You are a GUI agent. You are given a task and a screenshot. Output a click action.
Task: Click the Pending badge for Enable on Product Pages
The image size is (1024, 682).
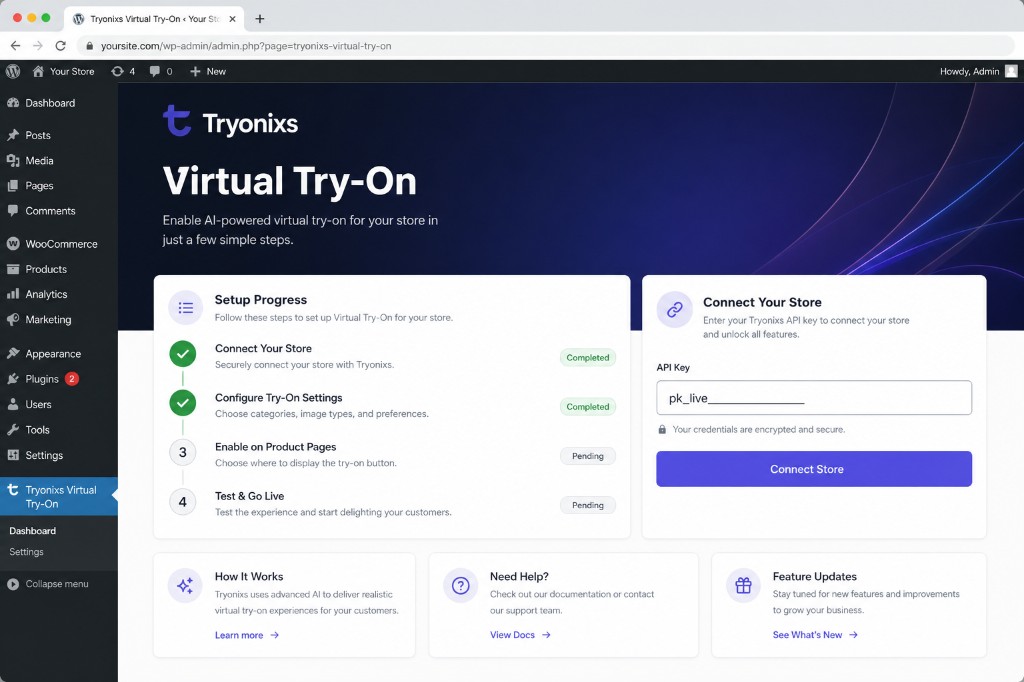coord(588,456)
